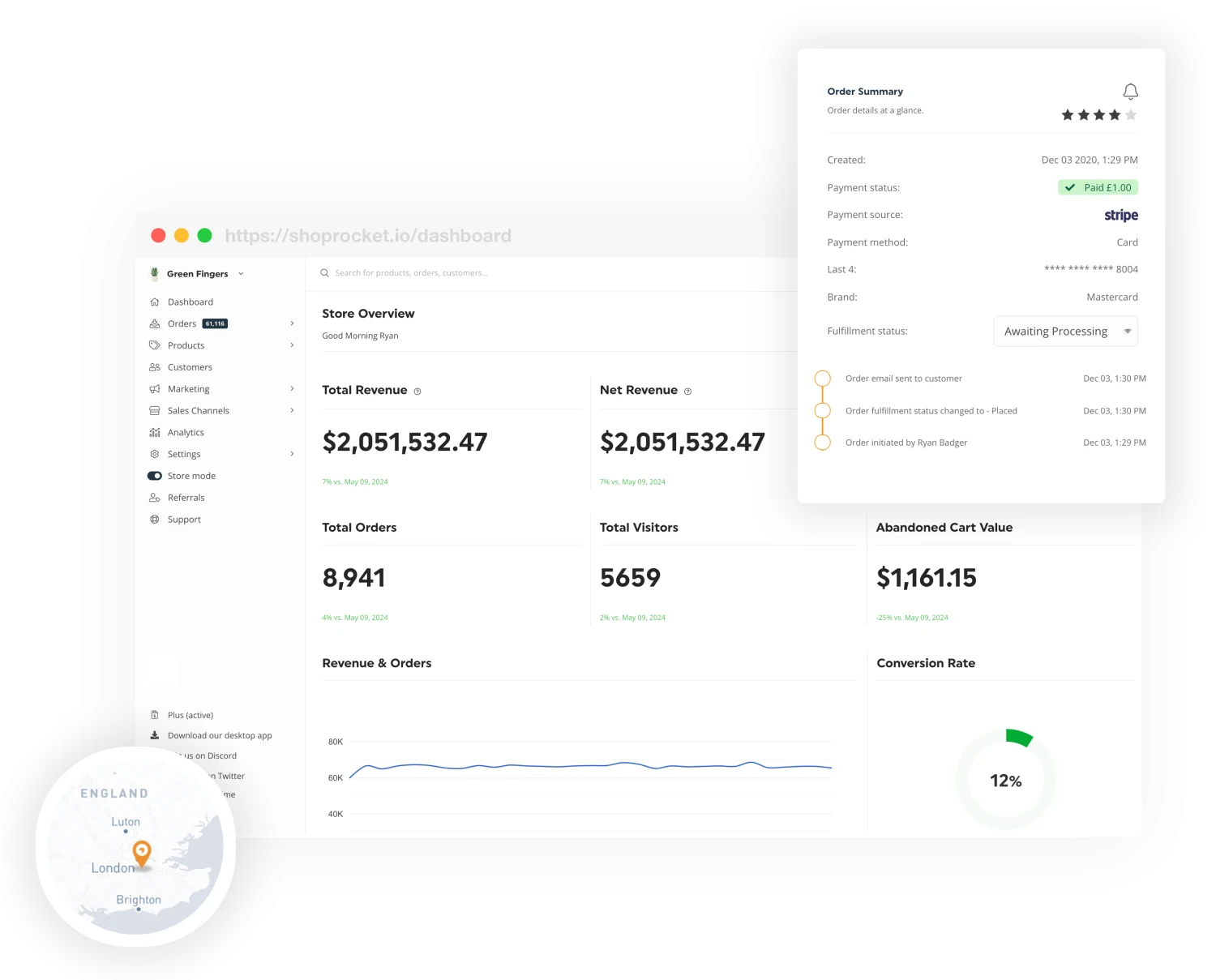Click the Total Revenue value $2,051,532.47
The image size is (1216, 980).
click(x=405, y=442)
